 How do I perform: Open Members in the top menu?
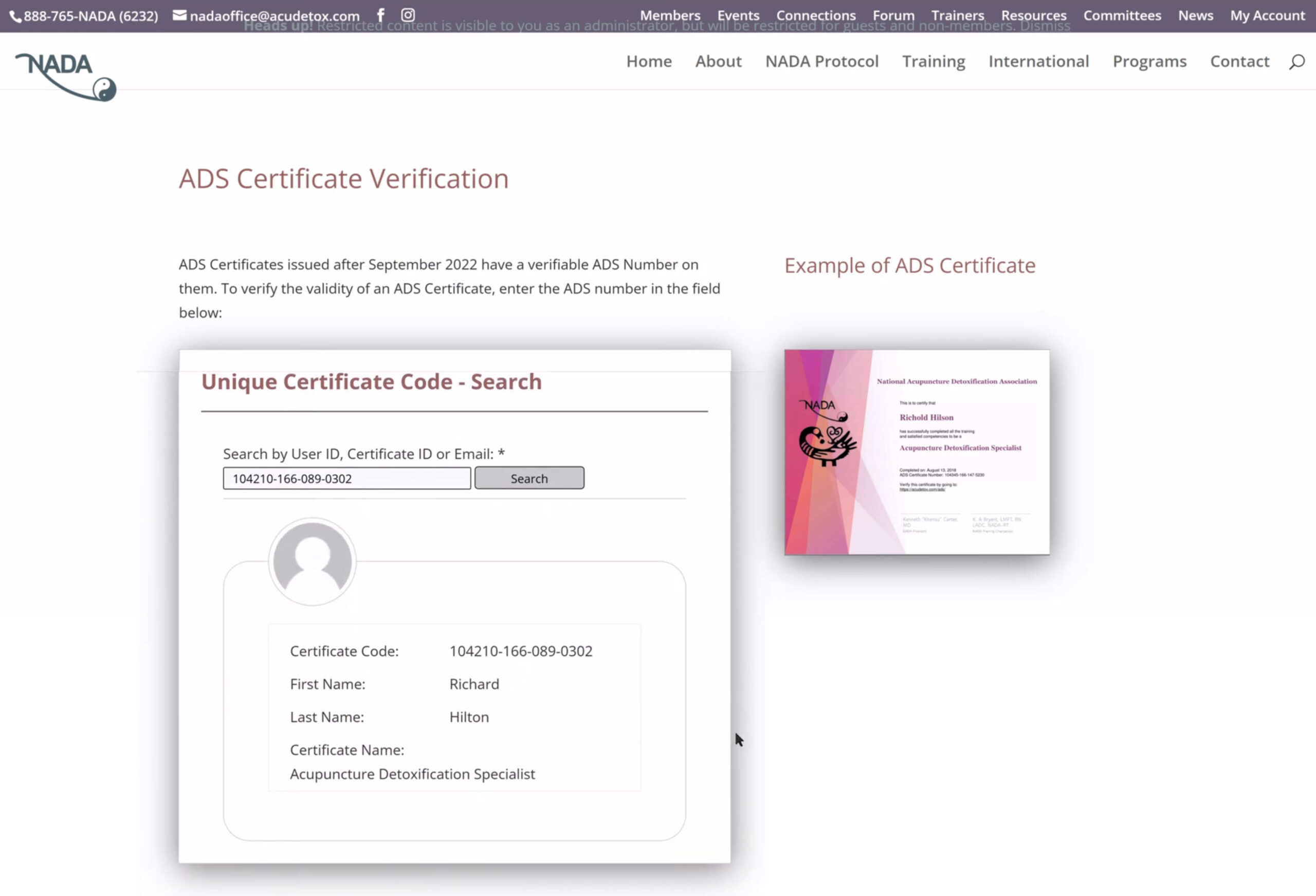[670, 15]
